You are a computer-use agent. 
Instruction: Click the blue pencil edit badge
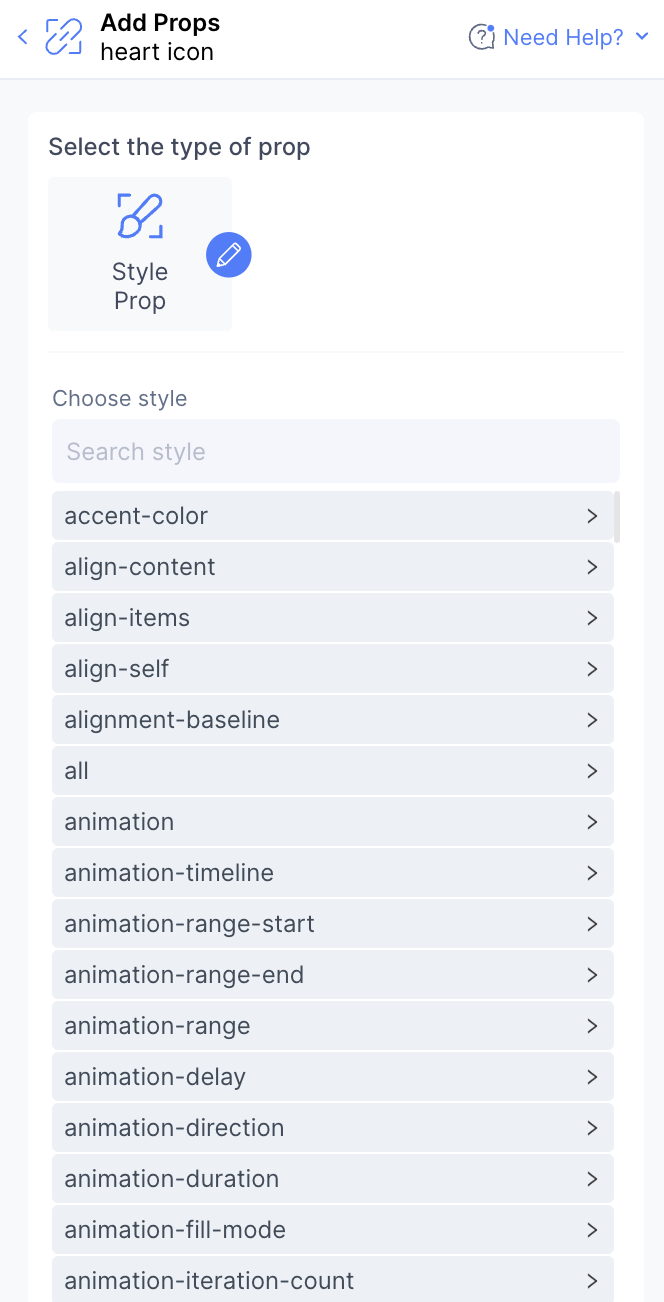228,254
